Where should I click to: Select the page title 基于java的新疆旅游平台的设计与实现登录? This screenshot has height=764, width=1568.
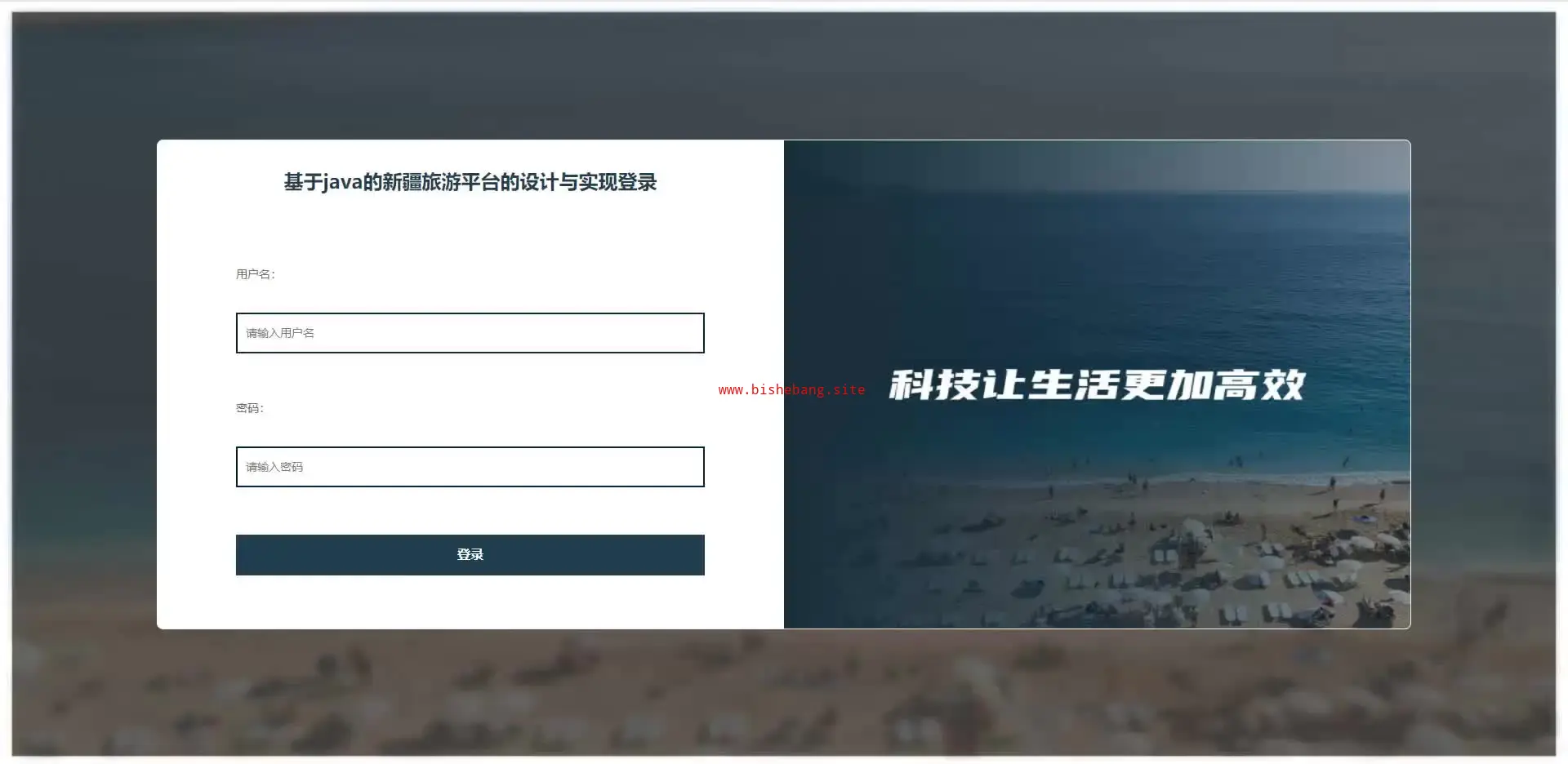[x=470, y=182]
